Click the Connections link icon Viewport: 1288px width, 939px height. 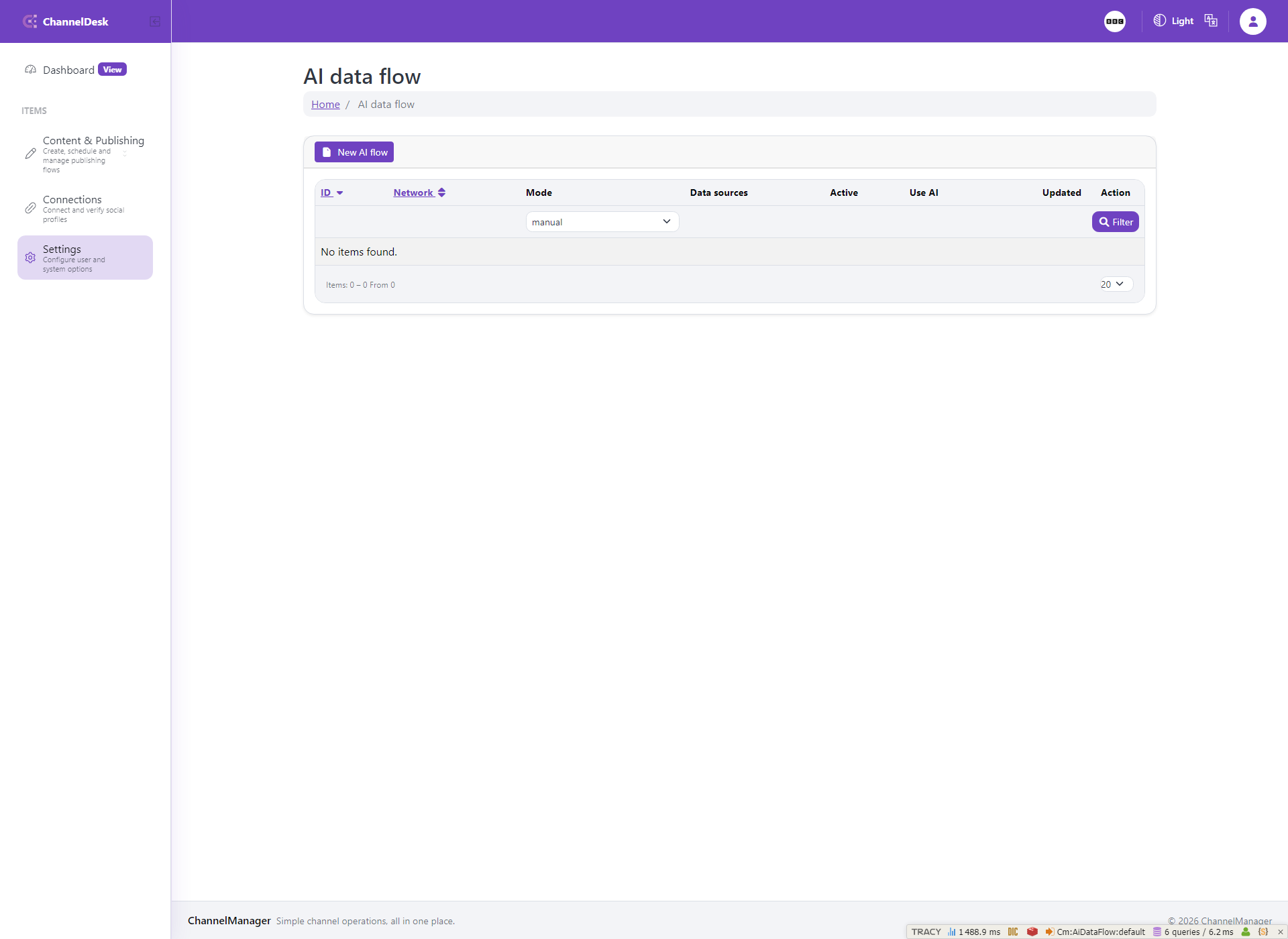point(30,209)
